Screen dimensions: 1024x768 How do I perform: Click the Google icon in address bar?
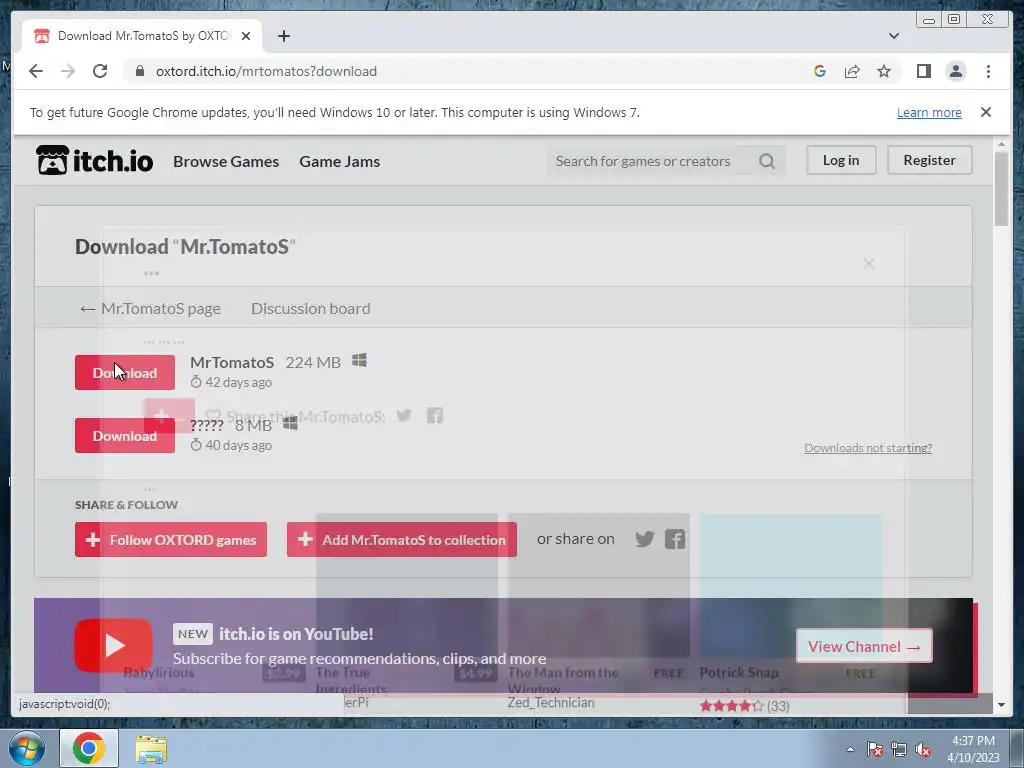point(820,71)
